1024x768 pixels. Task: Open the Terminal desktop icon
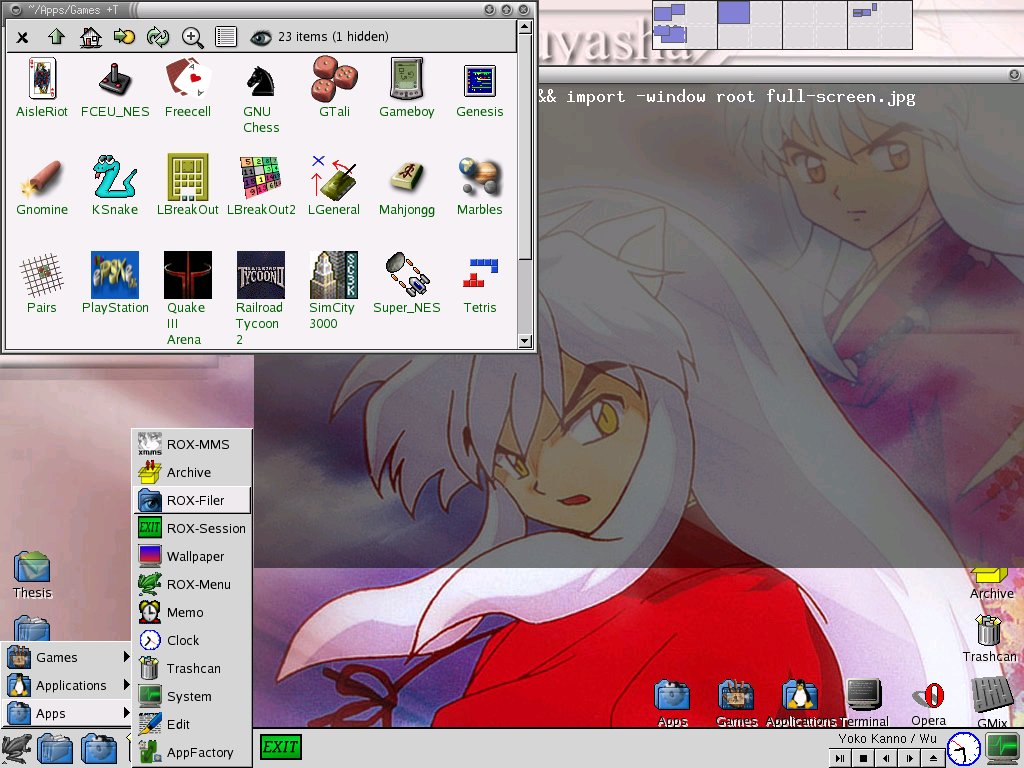(864, 703)
